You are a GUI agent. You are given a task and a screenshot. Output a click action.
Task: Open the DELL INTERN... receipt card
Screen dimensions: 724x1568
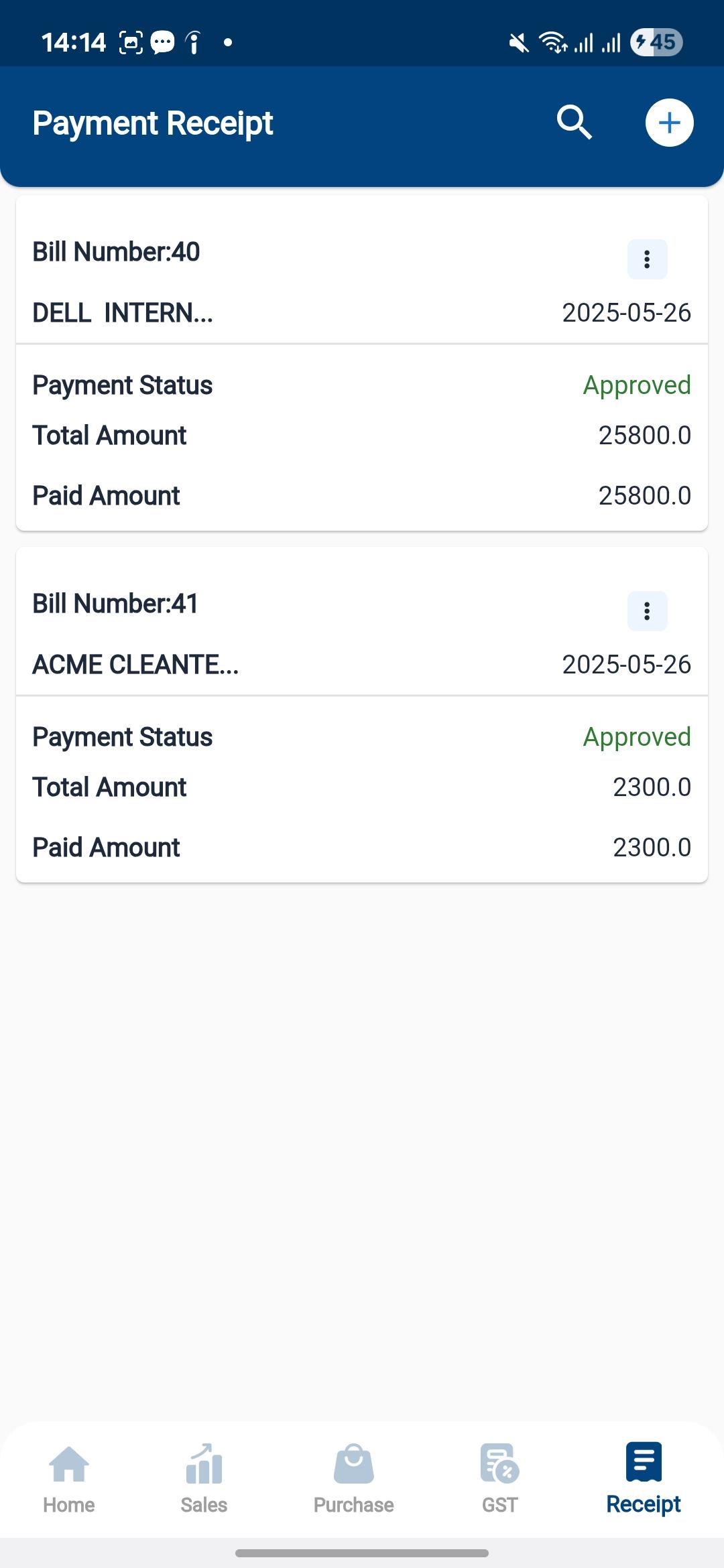[123, 313]
